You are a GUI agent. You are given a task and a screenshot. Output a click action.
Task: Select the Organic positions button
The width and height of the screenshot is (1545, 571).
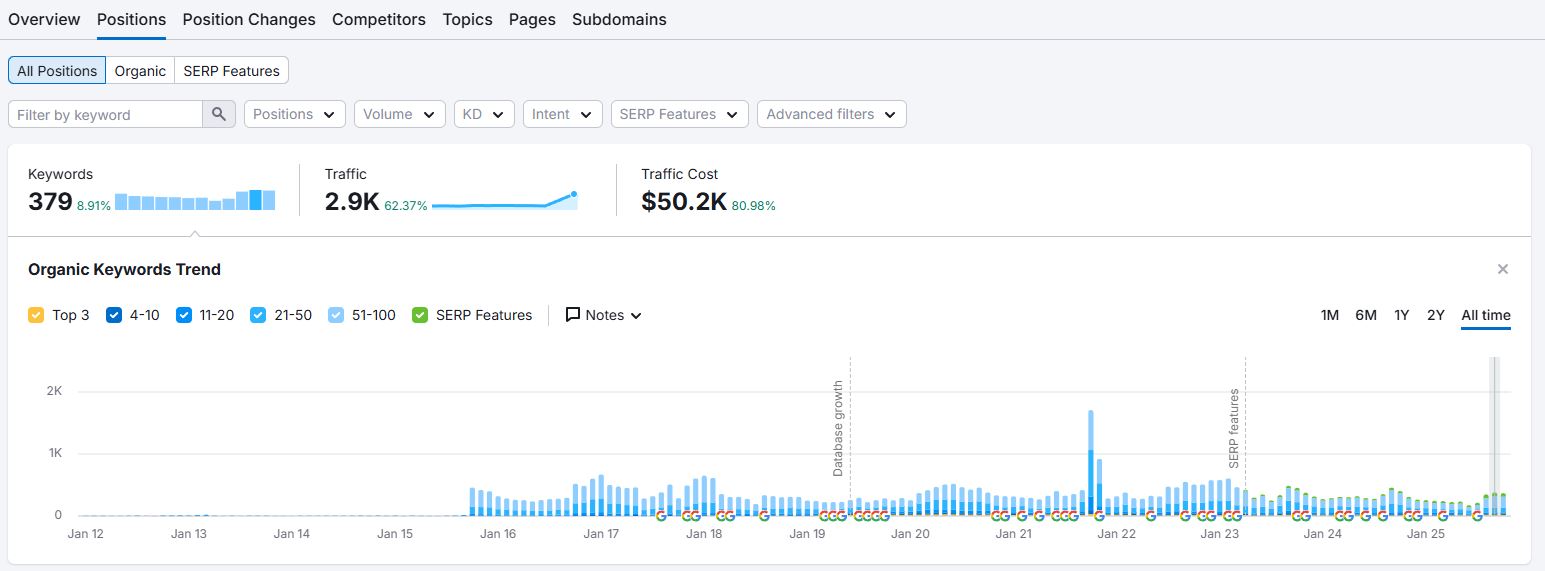(x=140, y=71)
